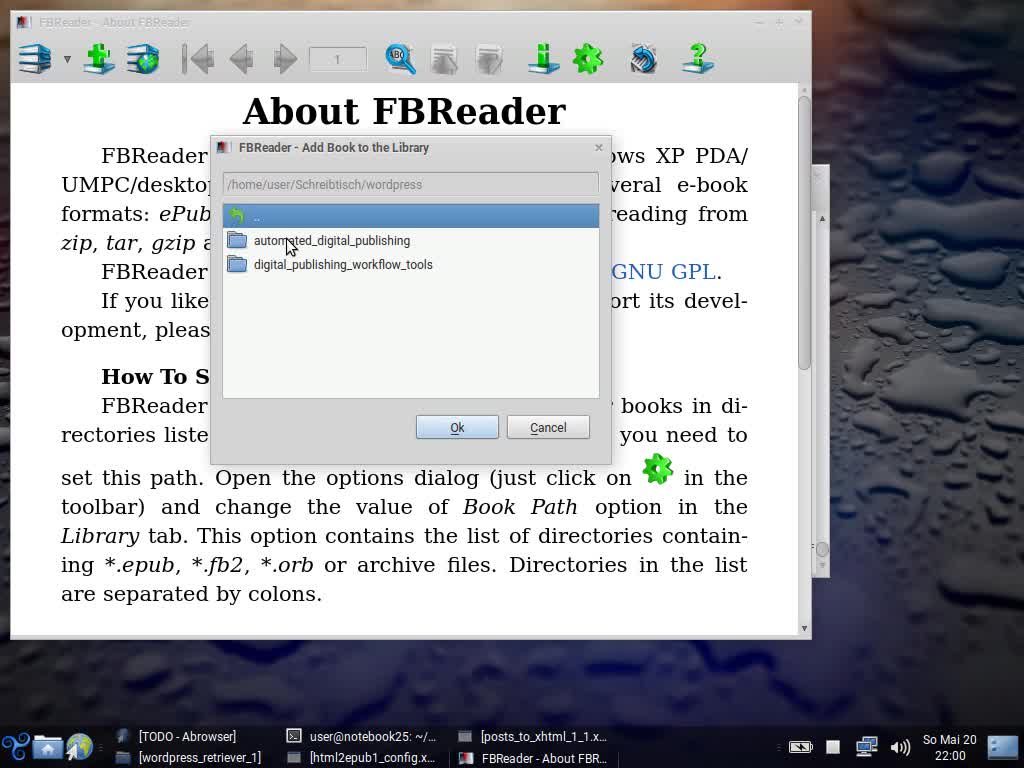The image size is (1024, 768).
Task: Click the page number field in toolbar
Action: point(338,59)
